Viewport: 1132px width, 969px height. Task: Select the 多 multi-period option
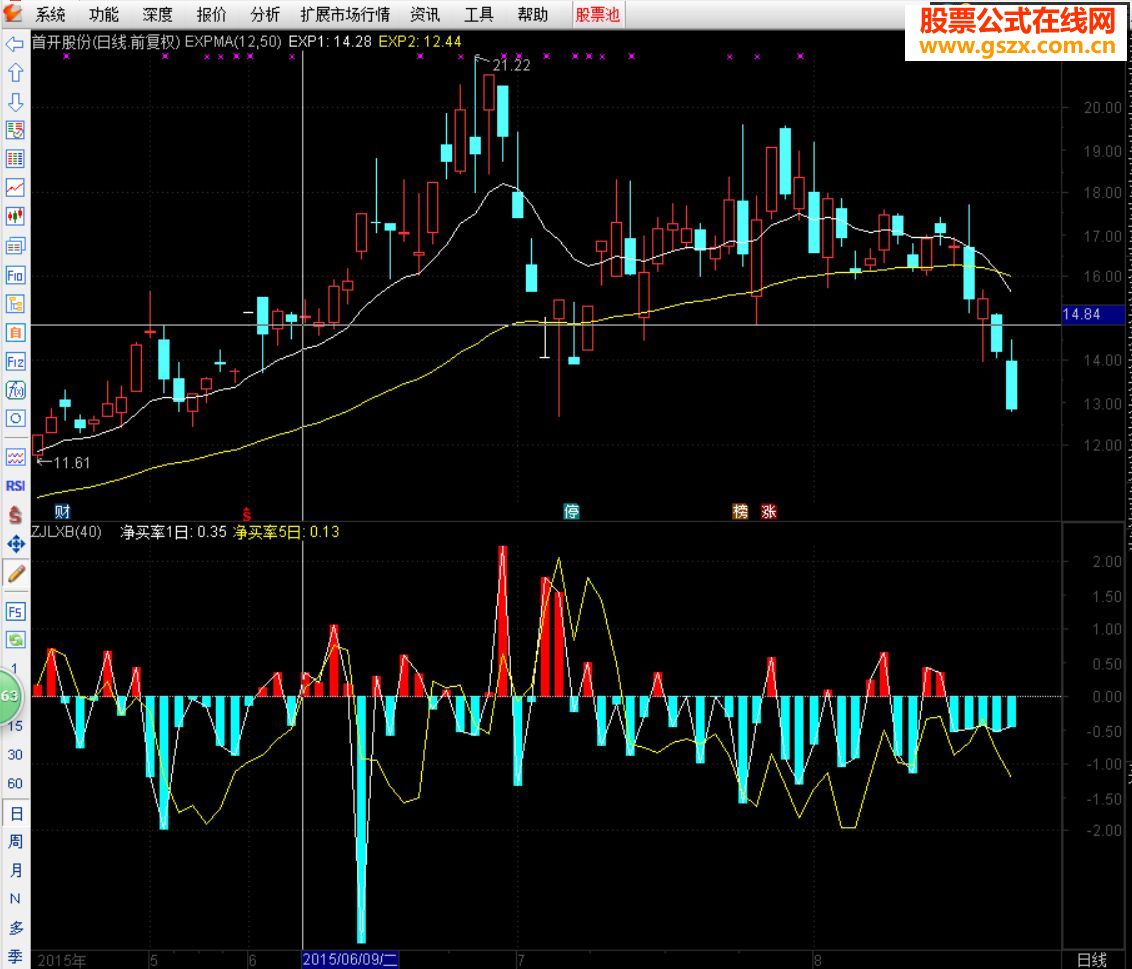coord(15,928)
